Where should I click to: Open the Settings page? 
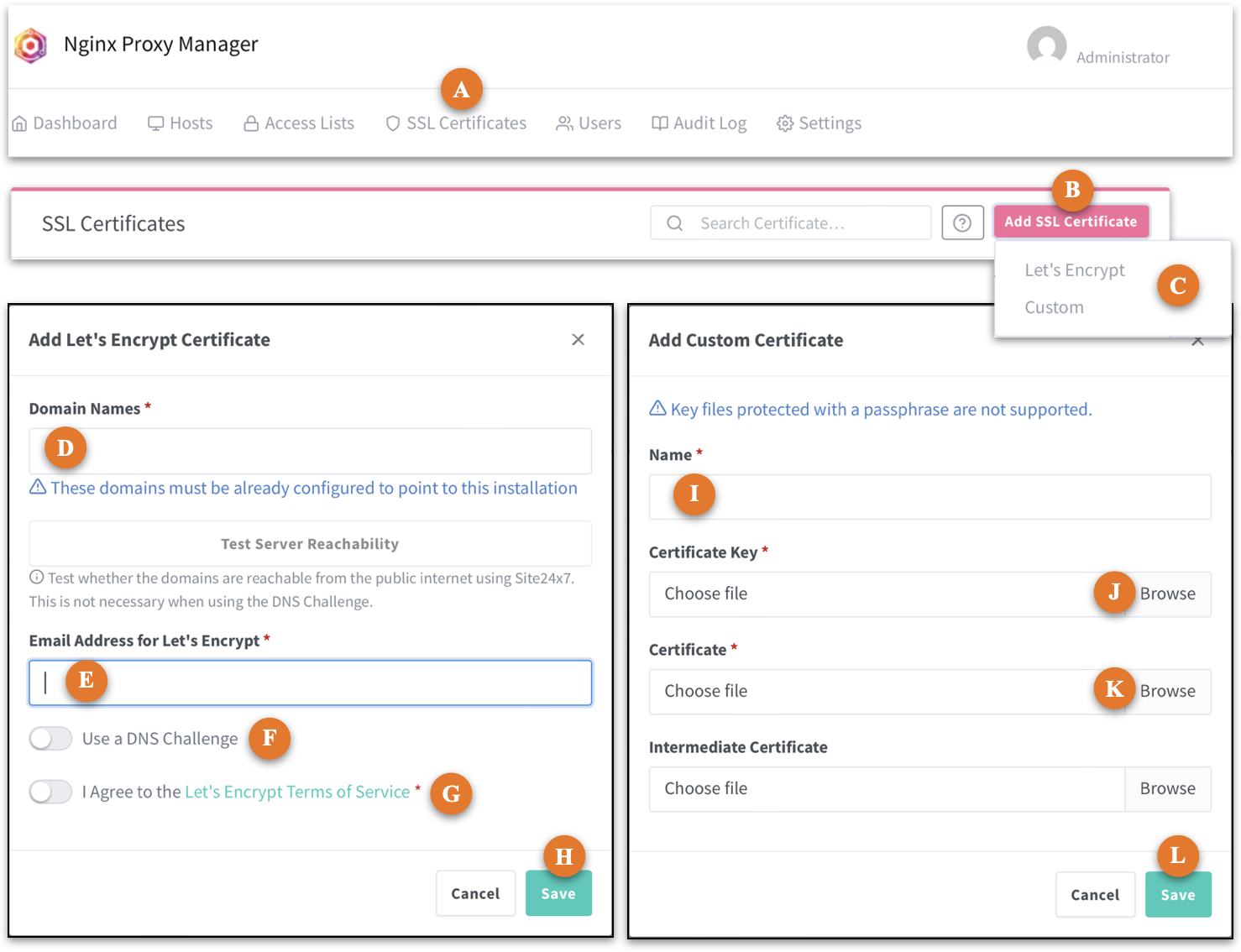click(x=819, y=123)
